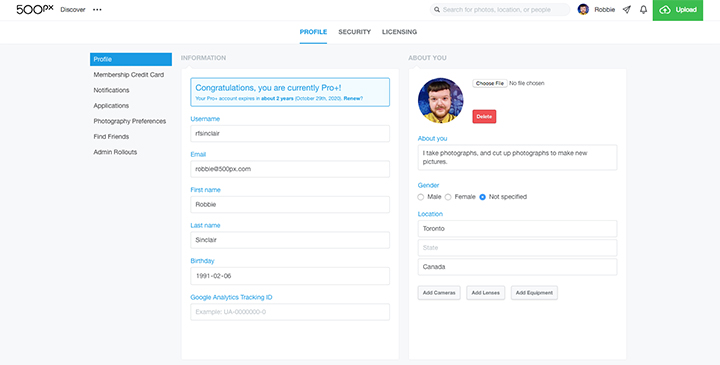The height and width of the screenshot is (365, 720).
Task: Open the Discover menu
Action: click(x=73, y=10)
